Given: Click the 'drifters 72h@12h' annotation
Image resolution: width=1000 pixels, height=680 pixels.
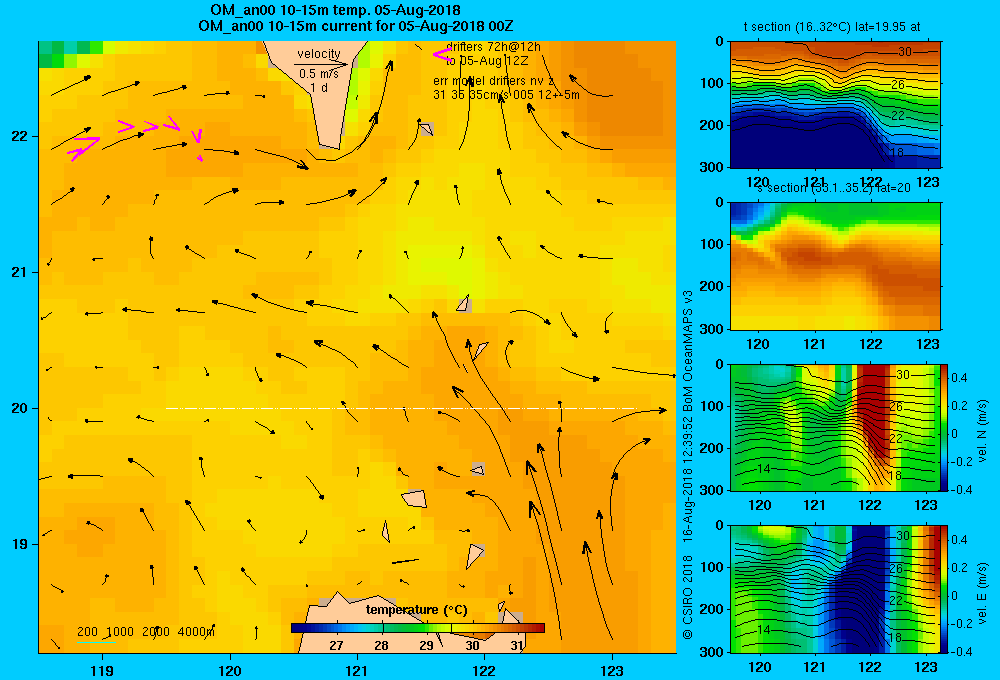Looking at the screenshot, I should [x=493, y=47].
